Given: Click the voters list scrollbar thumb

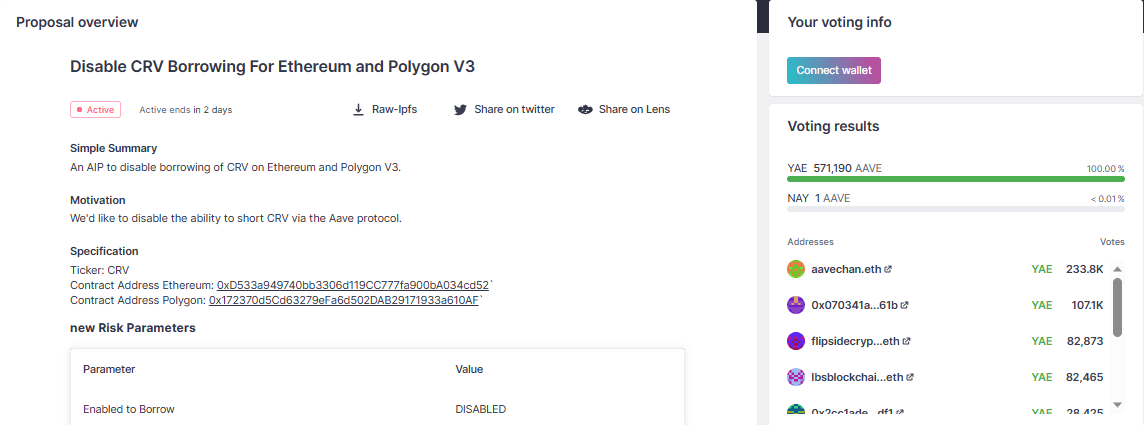Looking at the screenshot, I should 1117,308.
